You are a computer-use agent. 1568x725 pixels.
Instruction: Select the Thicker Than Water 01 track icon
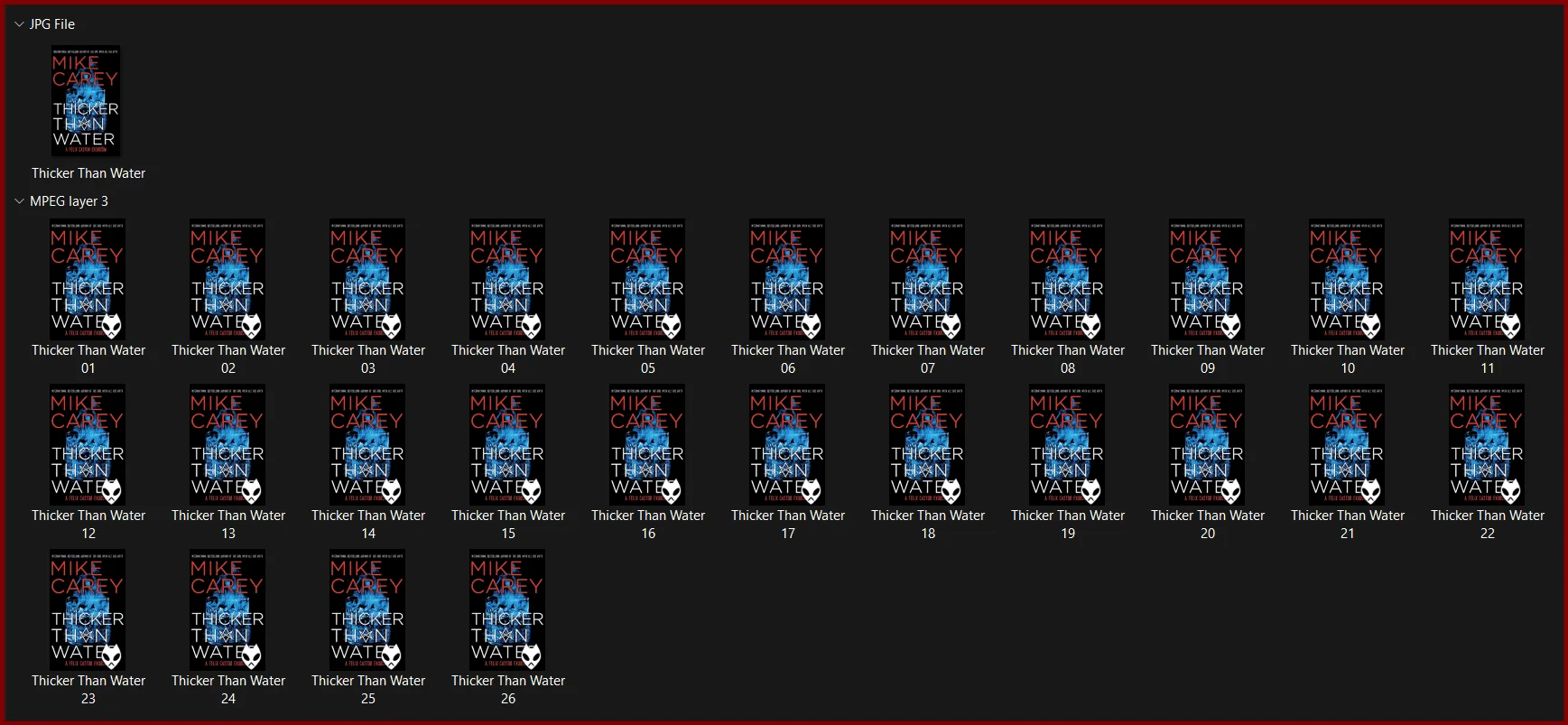(88, 279)
